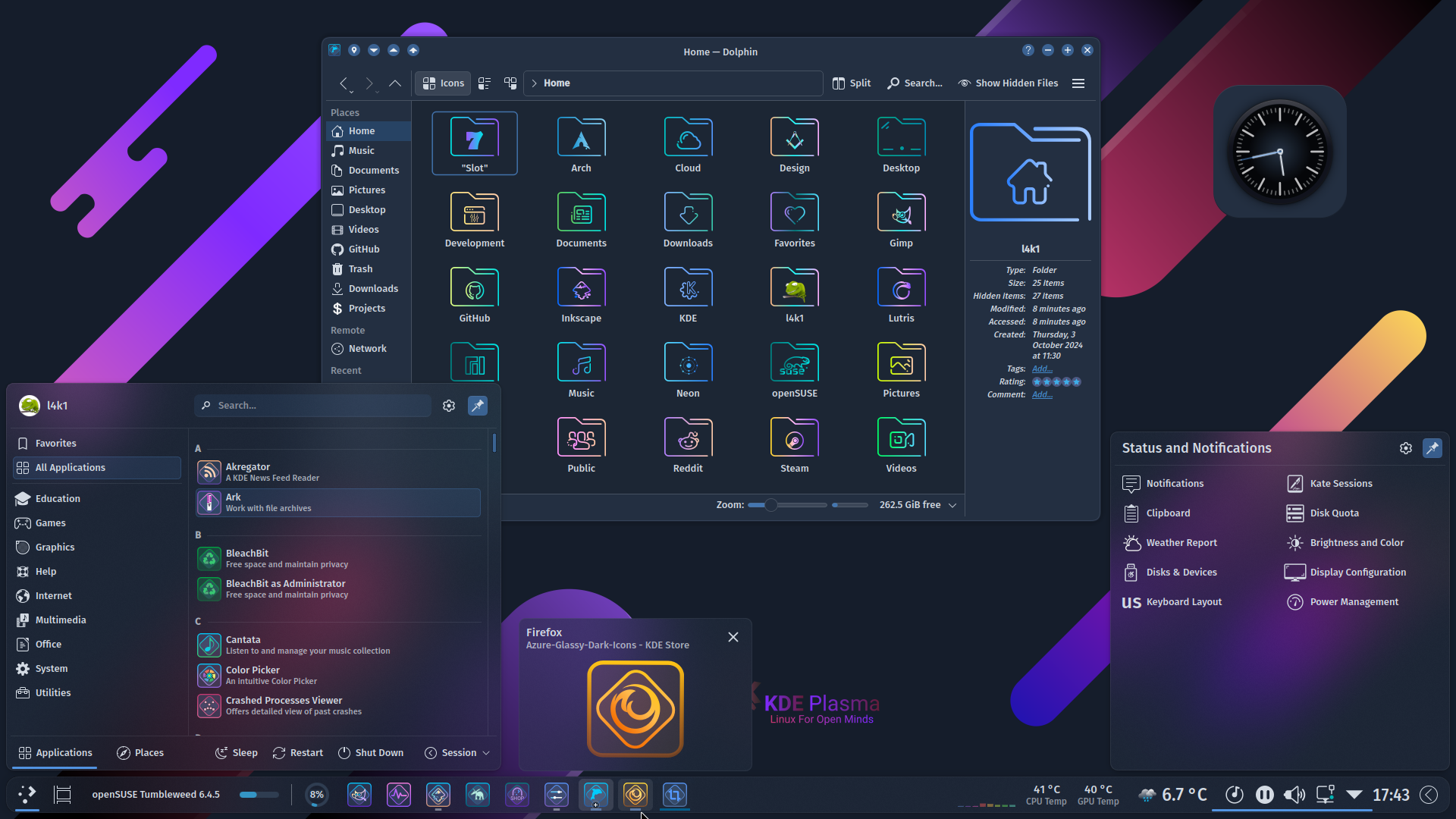
Task: Click the Forward history arrow in Dolphin
Action: pyautogui.click(x=369, y=83)
